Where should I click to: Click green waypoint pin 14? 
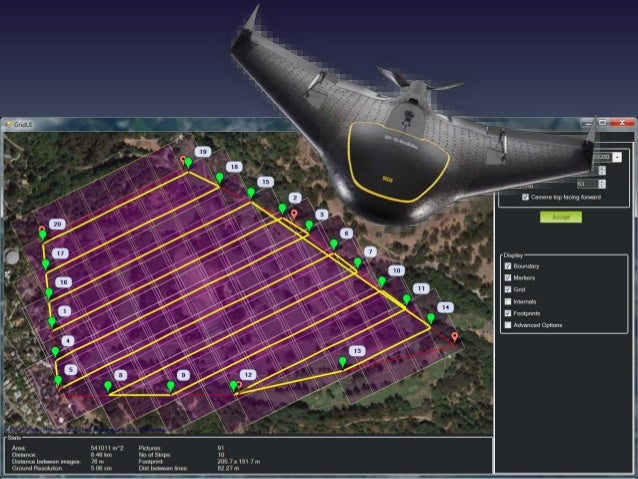tap(431, 318)
